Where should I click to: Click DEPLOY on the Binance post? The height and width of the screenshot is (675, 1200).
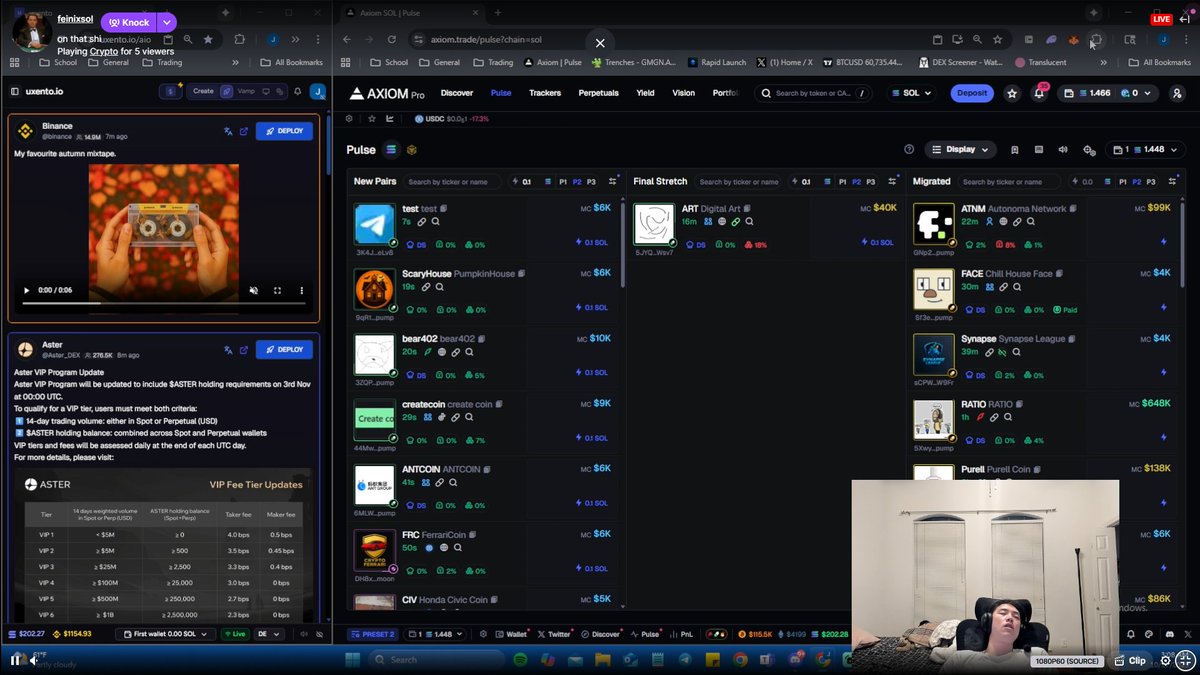284,131
